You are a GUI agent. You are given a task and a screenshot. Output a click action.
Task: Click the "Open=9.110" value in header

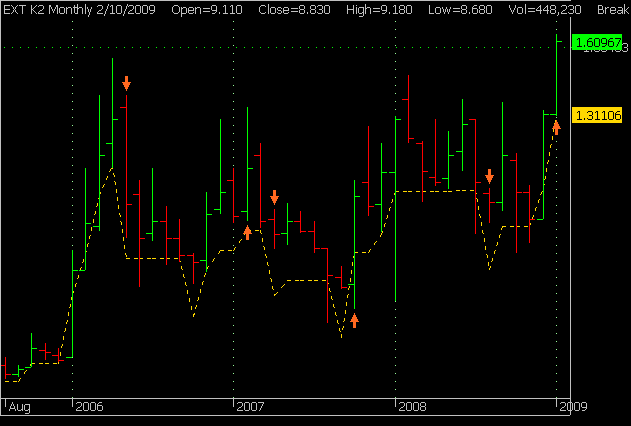pyautogui.click(x=207, y=10)
